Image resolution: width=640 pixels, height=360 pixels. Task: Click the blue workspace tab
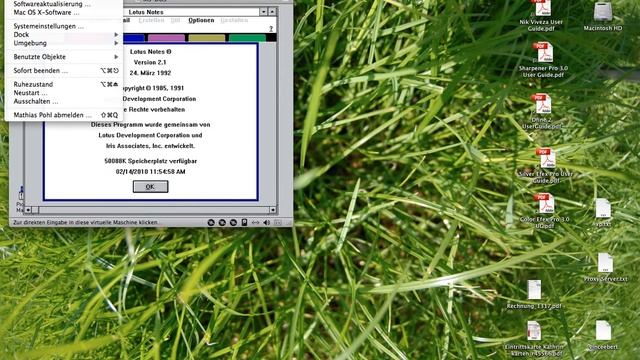point(133,38)
